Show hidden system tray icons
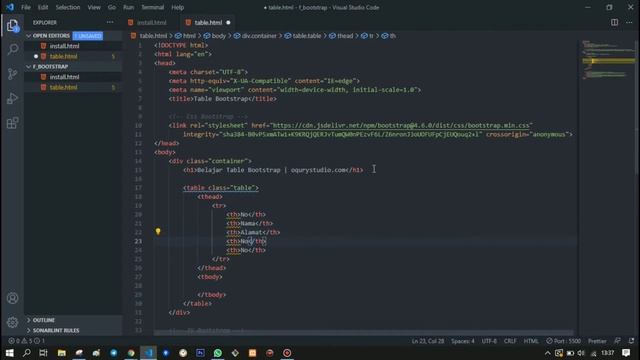 pos(548,353)
